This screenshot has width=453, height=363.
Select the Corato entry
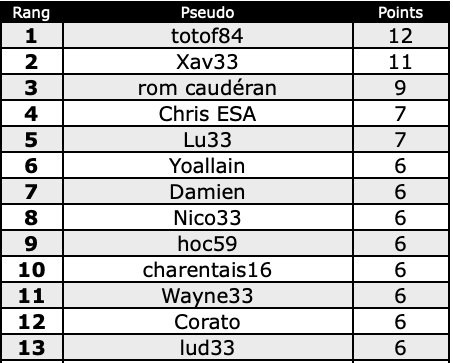pos(207,322)
